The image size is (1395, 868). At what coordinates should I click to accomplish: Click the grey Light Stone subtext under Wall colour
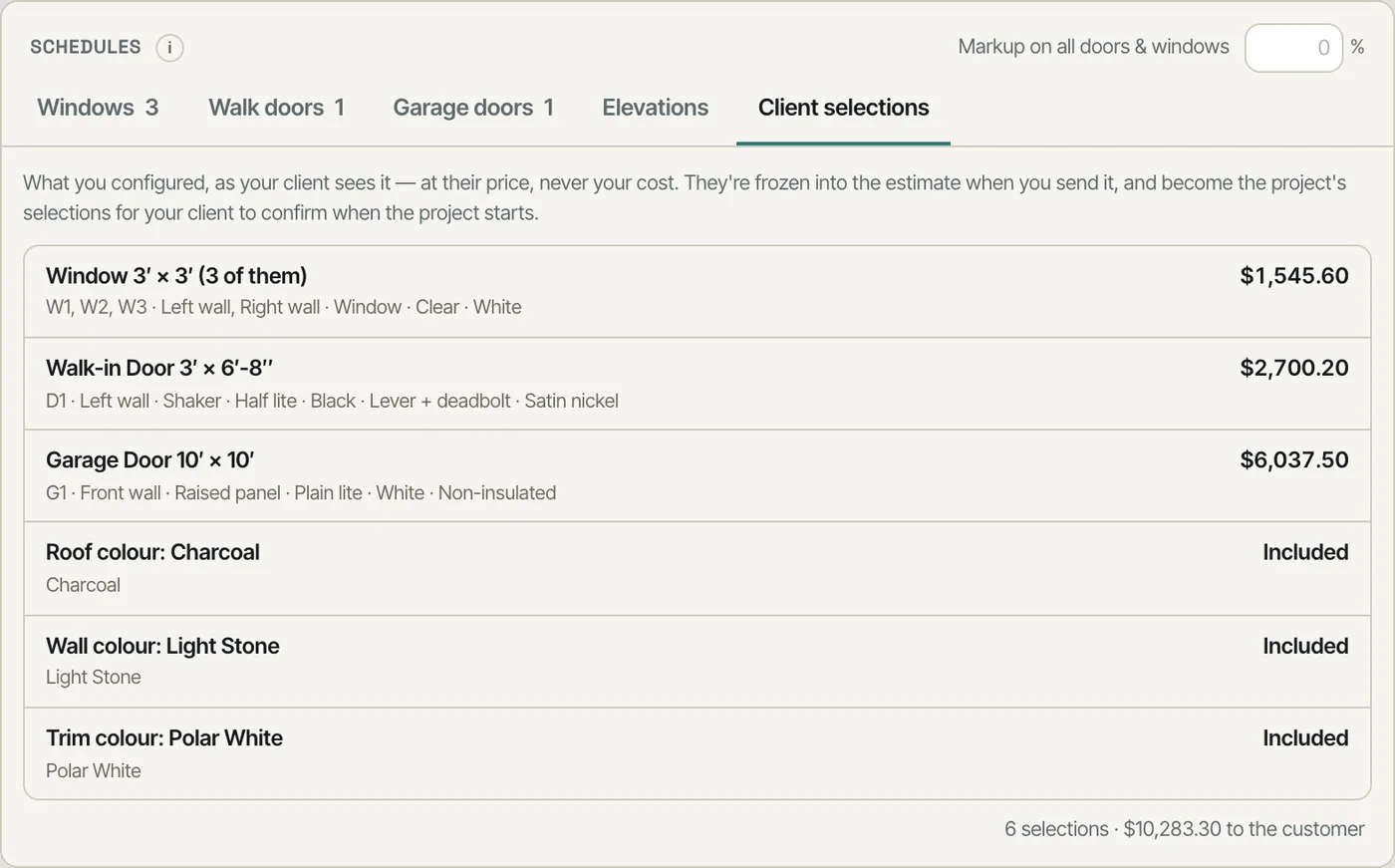tap(94, 677)
